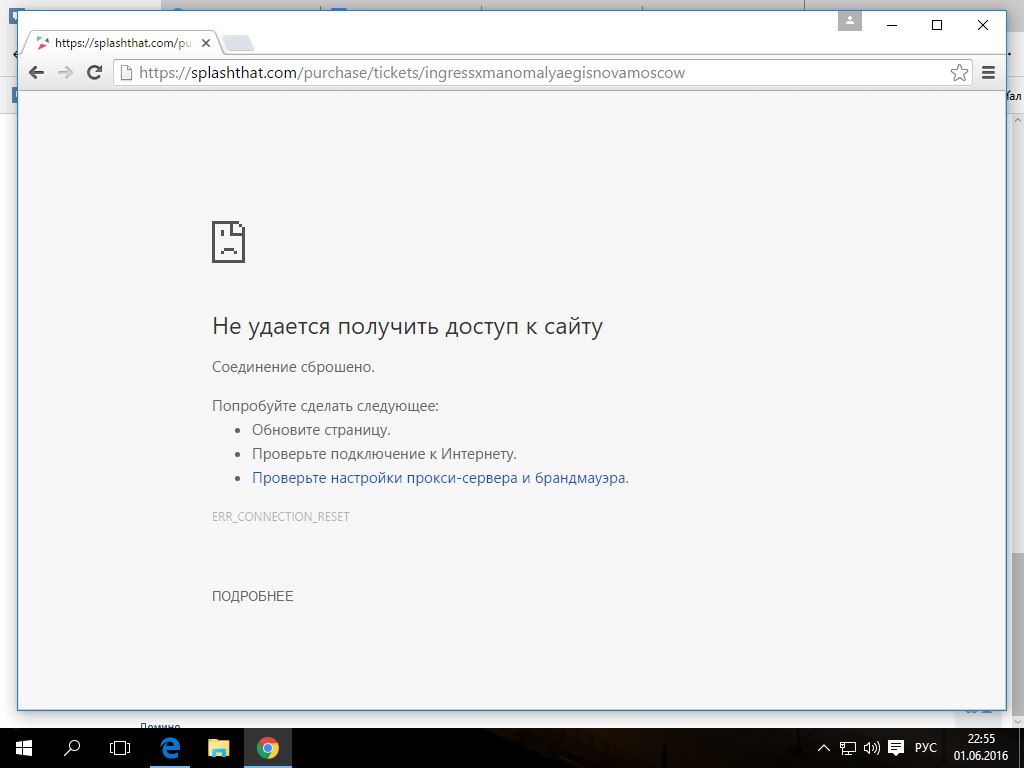This screenshot has width=1024, height=768.
Task: Click ПОДРОБНЕЕ for details
Action: point(253,596)
